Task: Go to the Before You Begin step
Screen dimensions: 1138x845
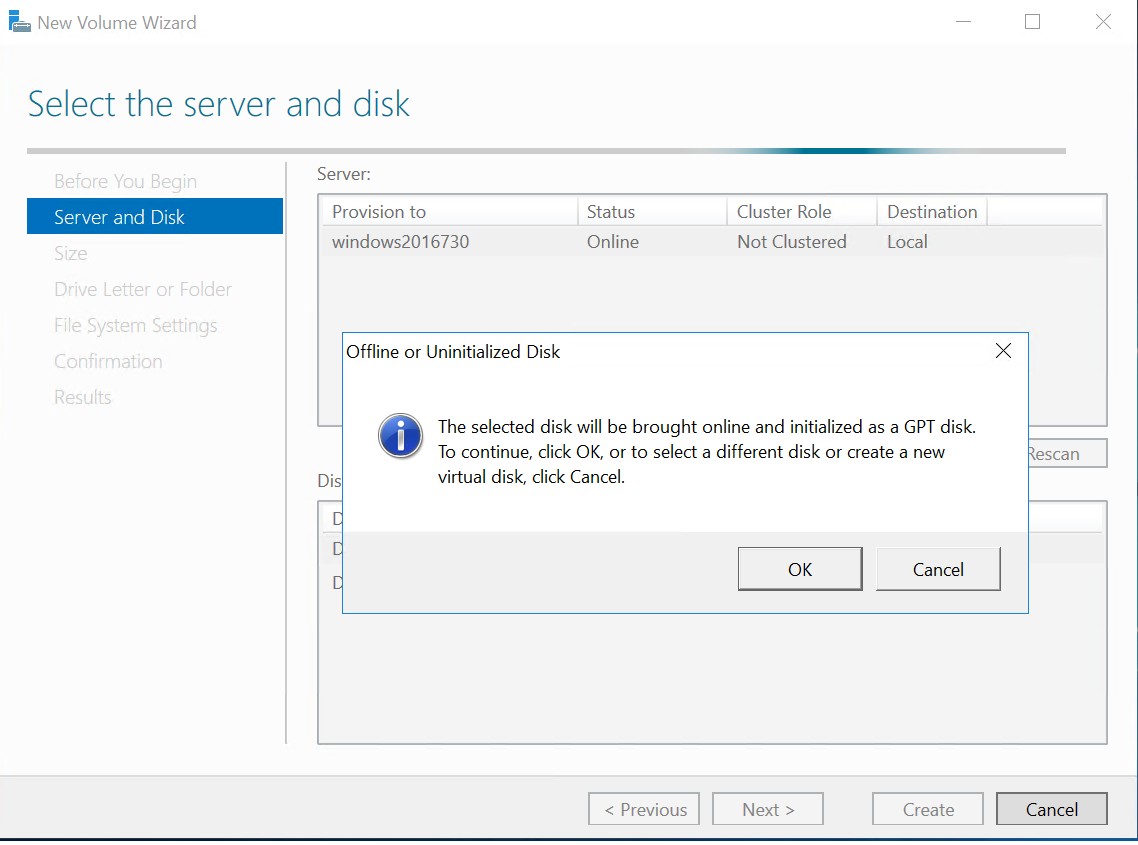Action: coord(125,181)
